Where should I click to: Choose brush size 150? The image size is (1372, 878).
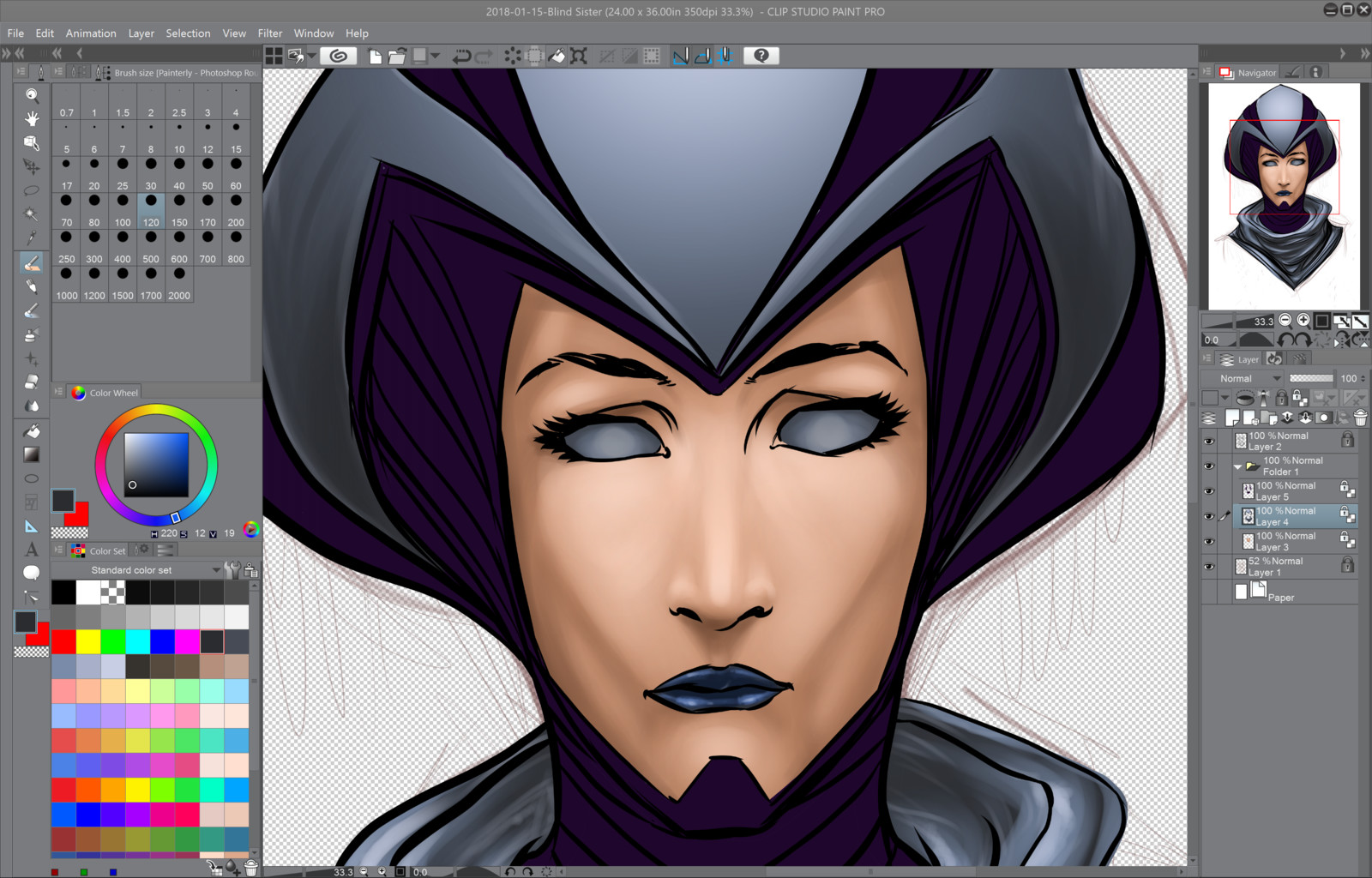pyautogui.click(x=179, y=212)
